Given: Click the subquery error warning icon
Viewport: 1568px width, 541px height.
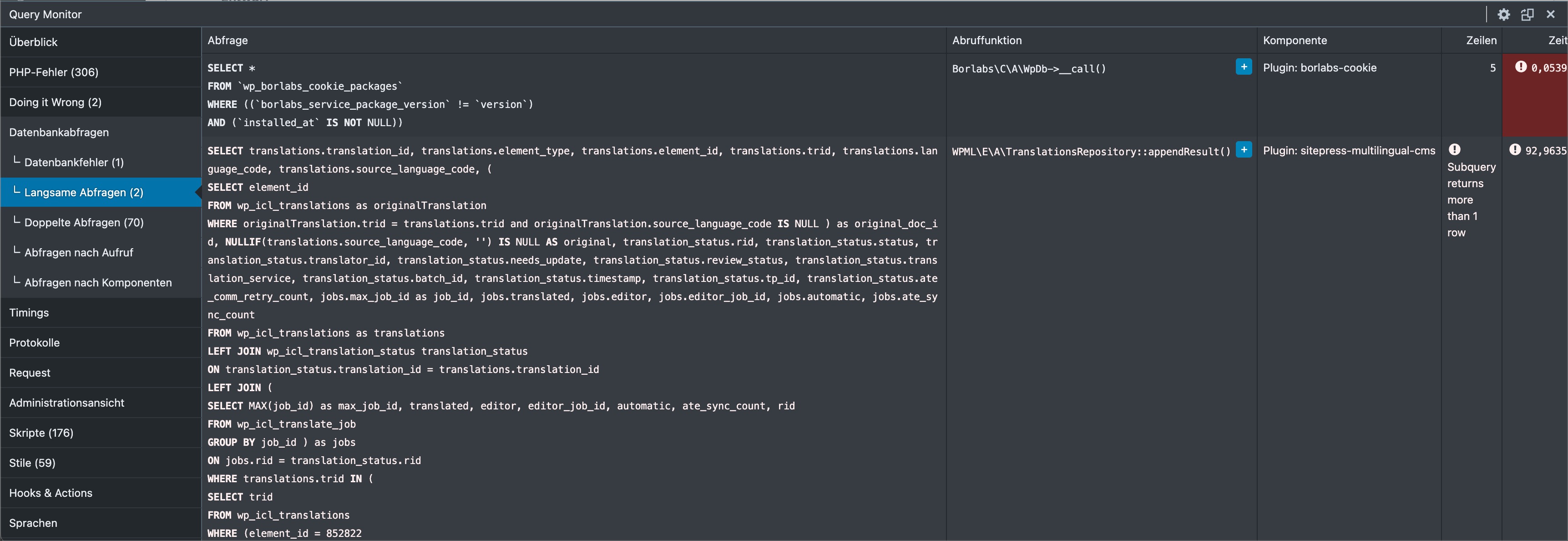Looking at the screenshot, I should pyautogui.click(x=1454, y=150).
